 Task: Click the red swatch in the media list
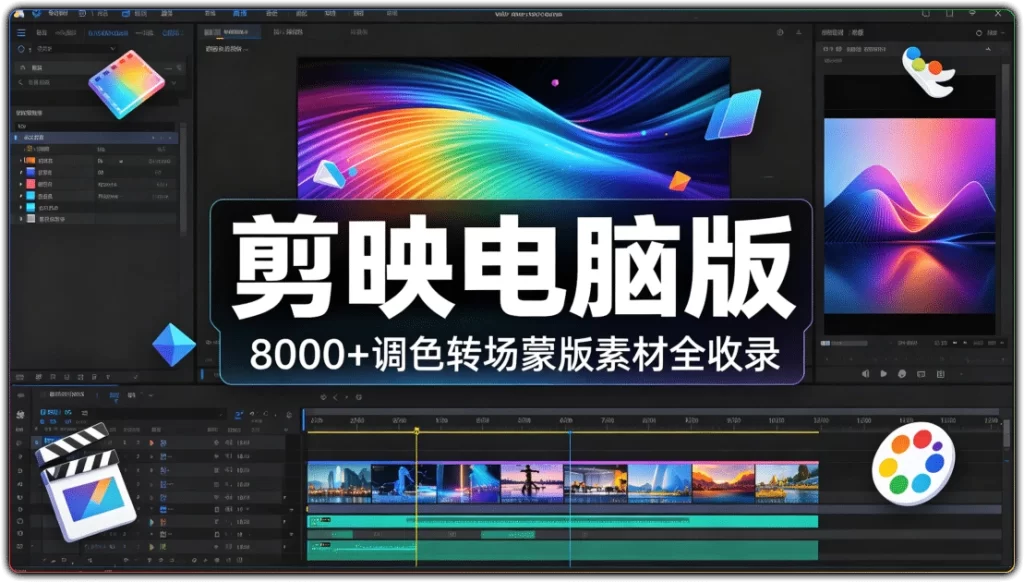(x=30, y=184)
